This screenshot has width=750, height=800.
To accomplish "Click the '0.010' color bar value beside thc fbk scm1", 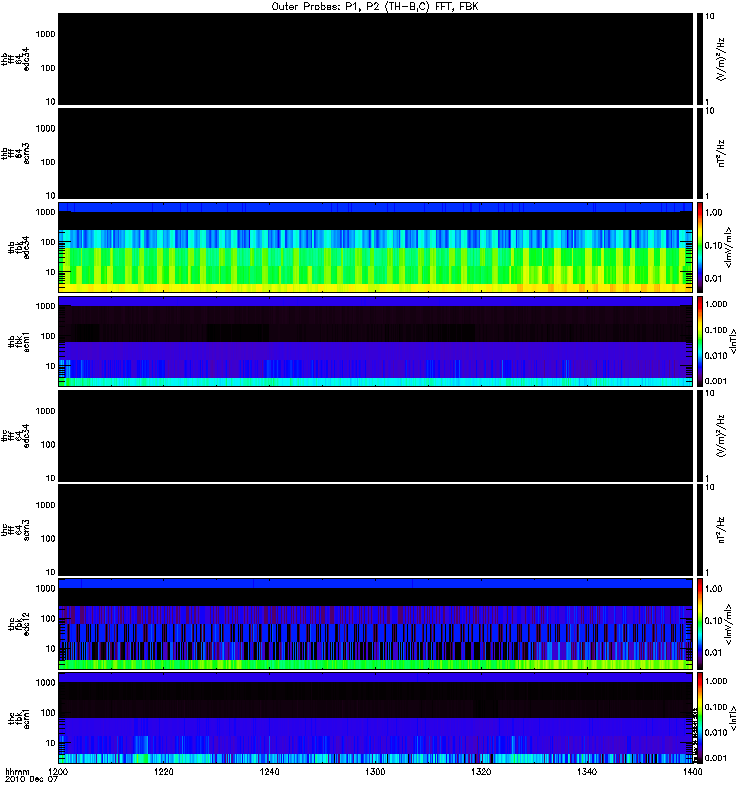I will pyautogui.click(x=716, y=733).
